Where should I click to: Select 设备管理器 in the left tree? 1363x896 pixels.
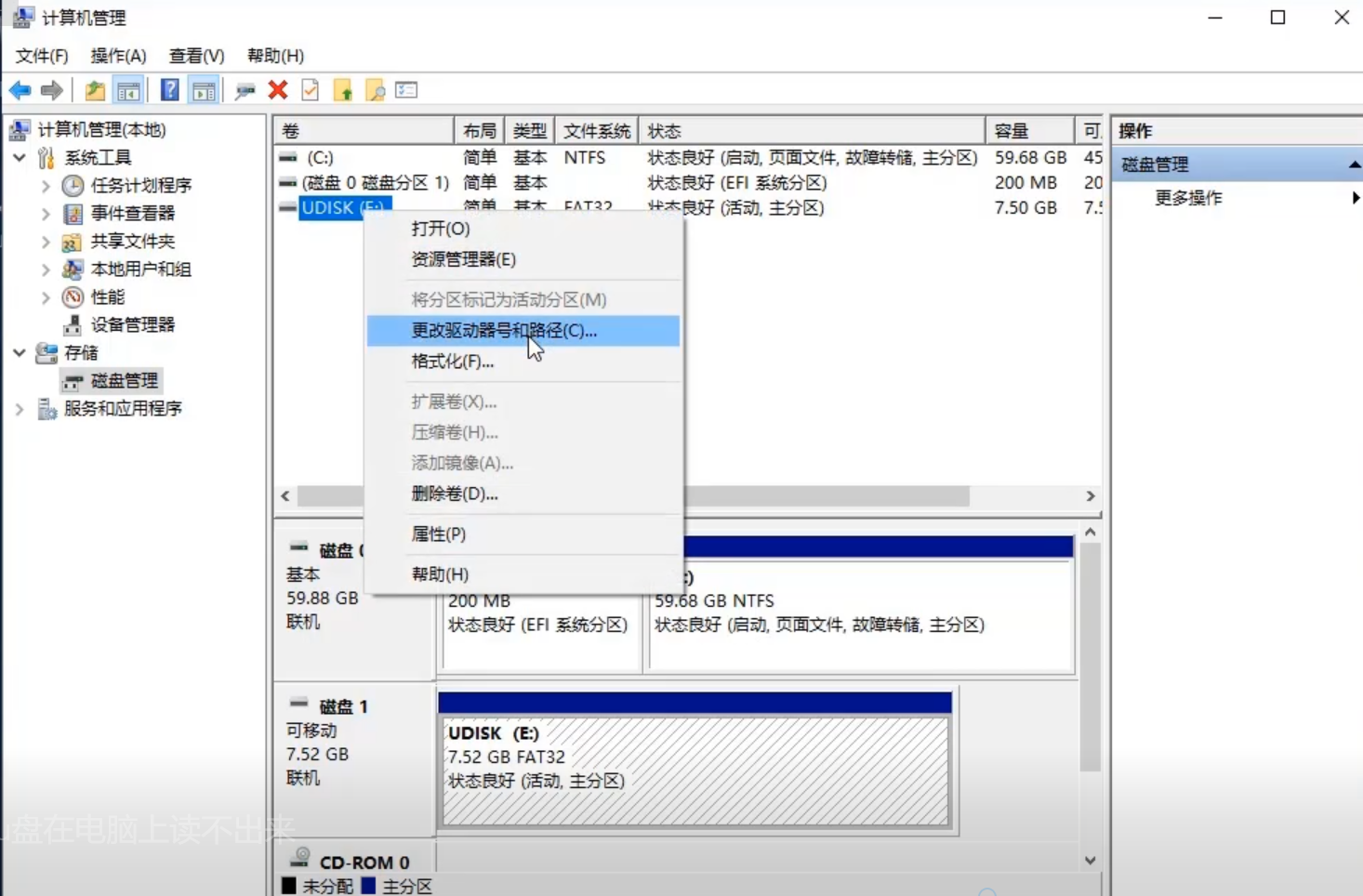[x=132, y=325]
